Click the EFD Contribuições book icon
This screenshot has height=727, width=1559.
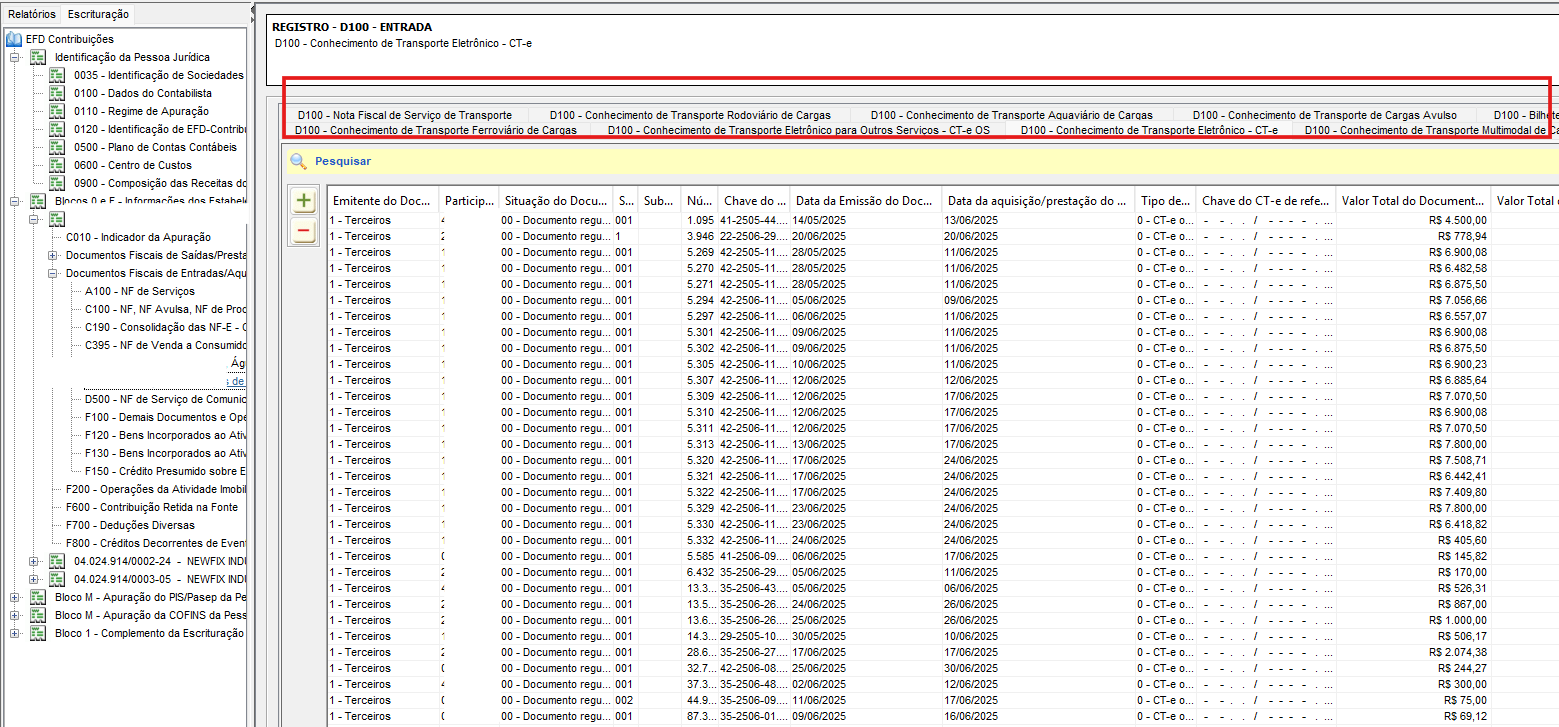pyautogui.click(x=14, y=39)
